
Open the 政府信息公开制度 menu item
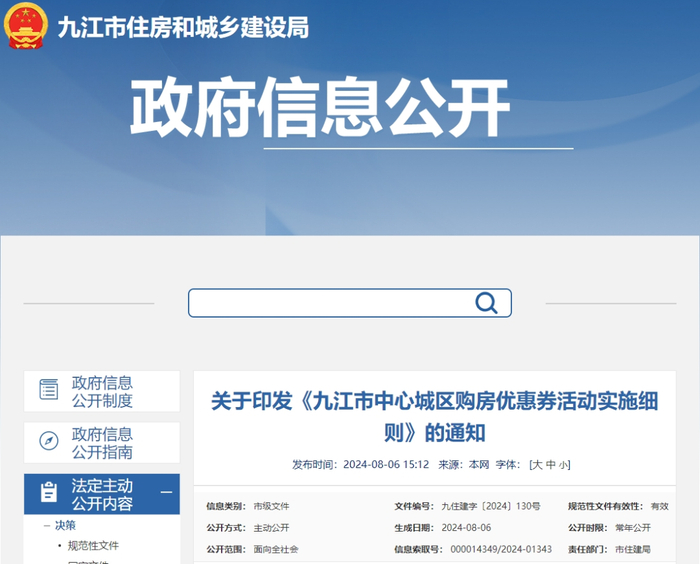click(x=102, y=391)
